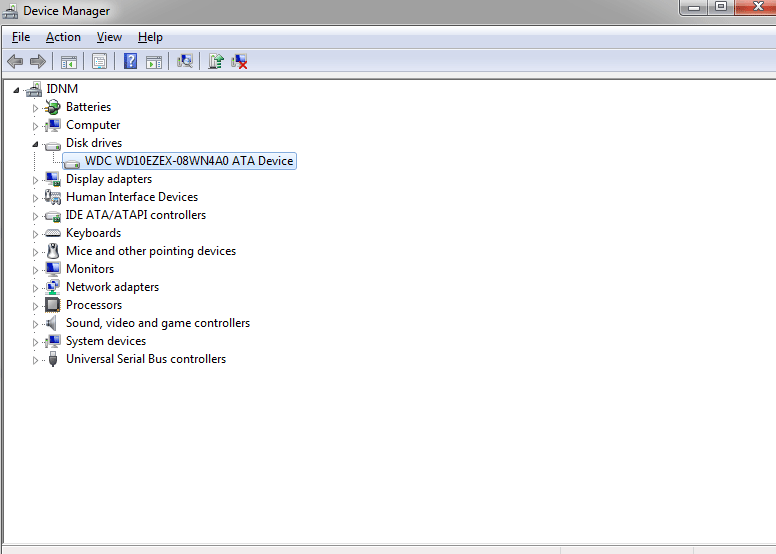Click the System devices category icon
Screen dimensions: 776x554
52,341
